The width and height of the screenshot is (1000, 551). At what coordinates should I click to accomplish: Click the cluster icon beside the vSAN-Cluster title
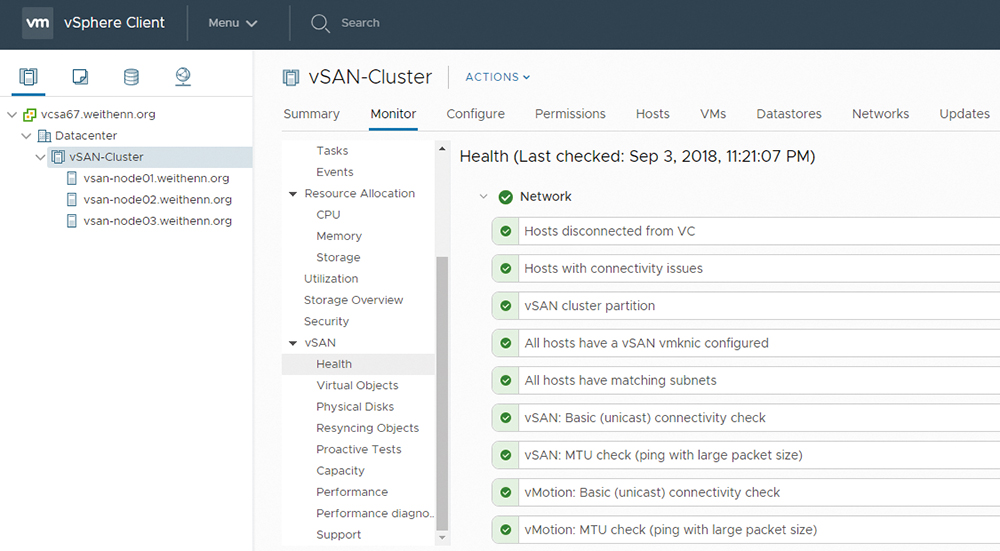click(x=291, y=78)
